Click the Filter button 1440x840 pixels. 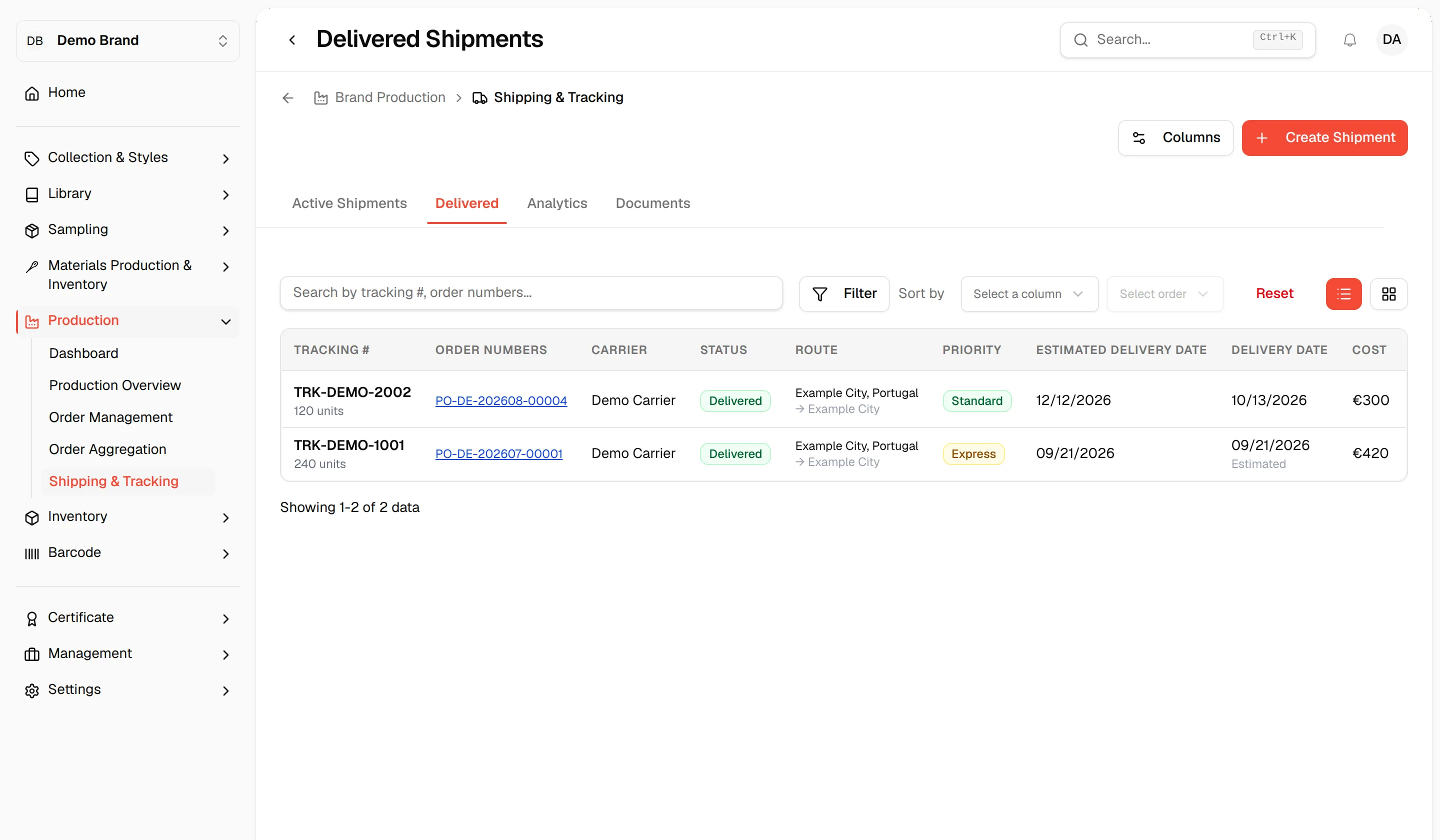(x=844, y=293)
